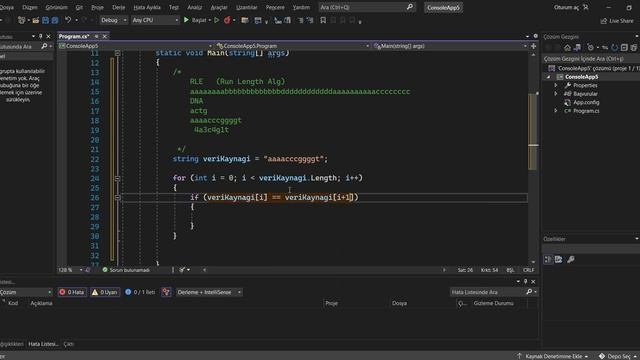Open the ConsoleApp5.Program type dropdown

click(292, 46)
